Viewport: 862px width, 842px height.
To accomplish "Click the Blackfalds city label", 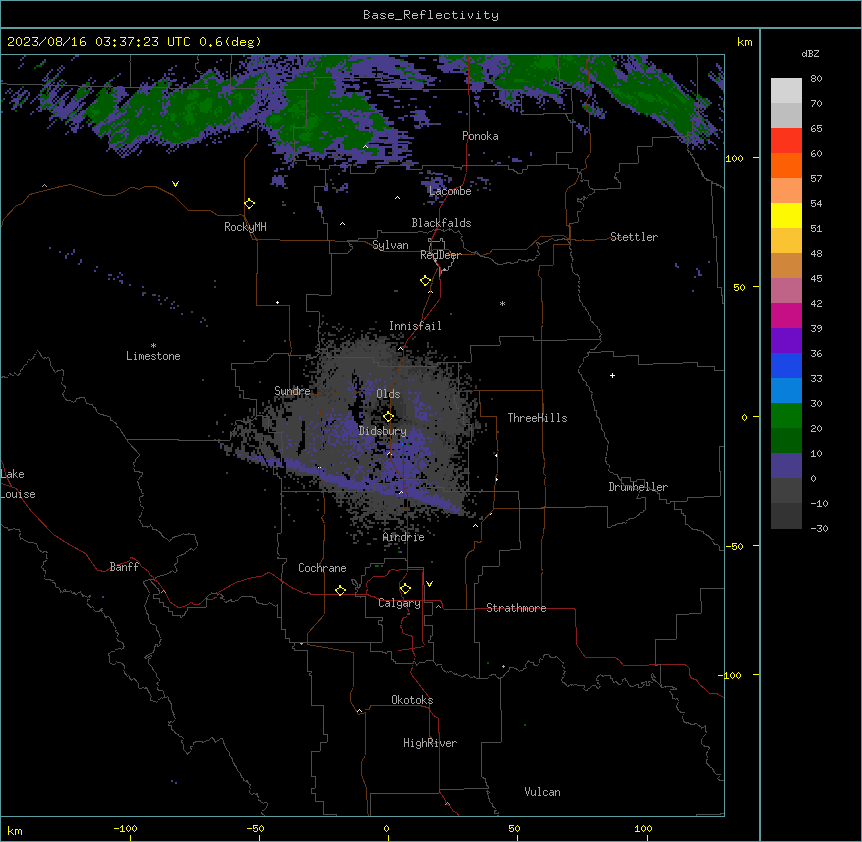I will coord(441,223).
